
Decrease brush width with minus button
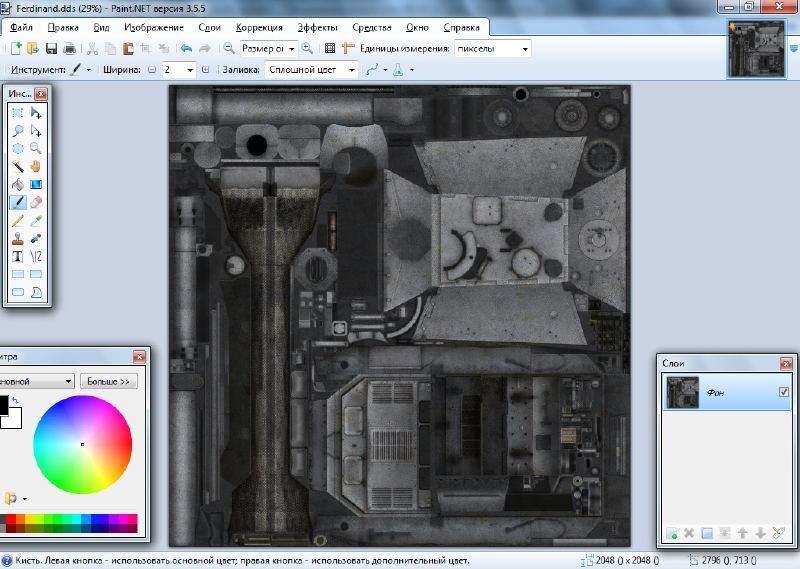pos(152,69)
